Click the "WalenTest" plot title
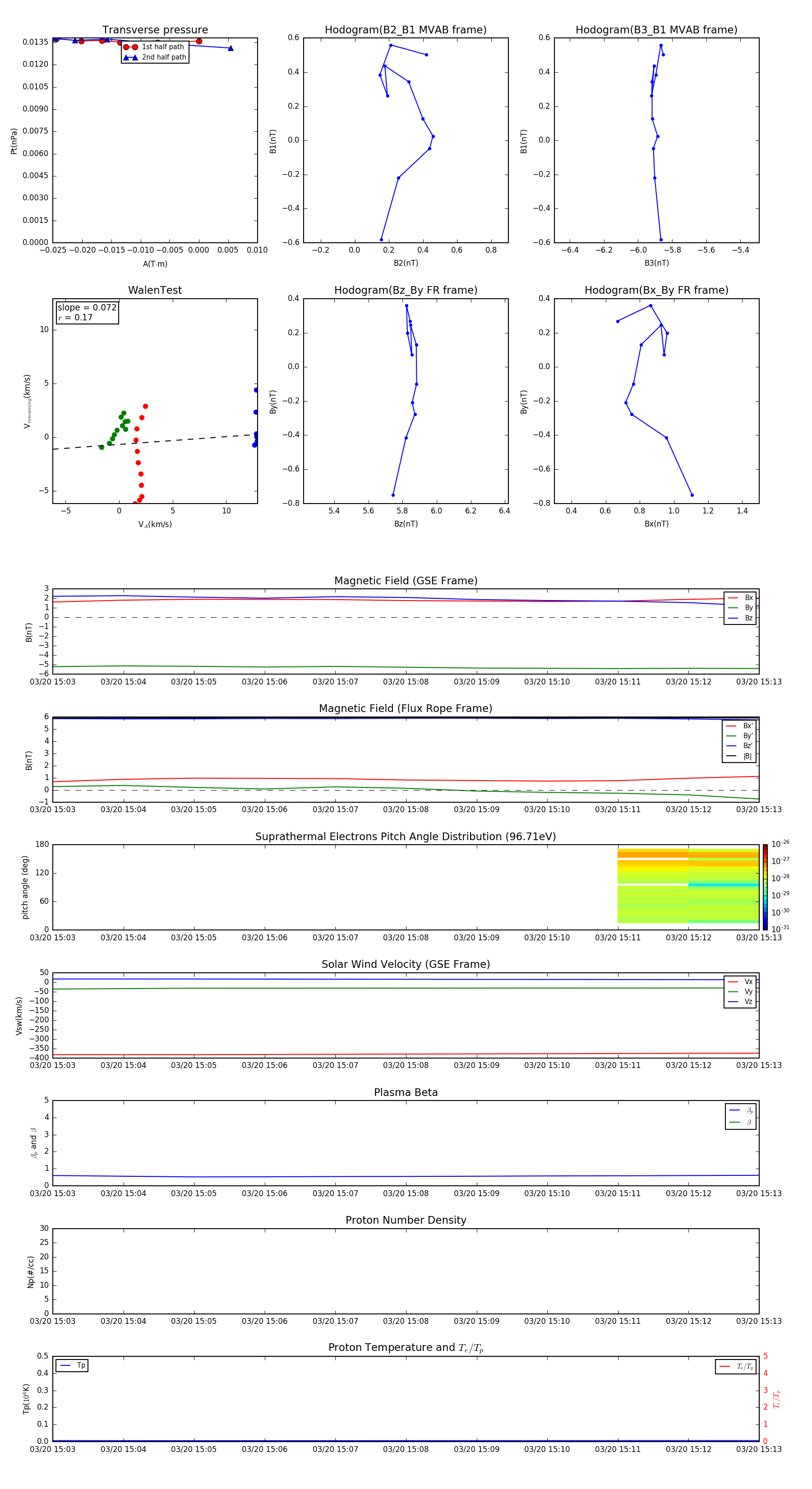 (x=155, y=290)
